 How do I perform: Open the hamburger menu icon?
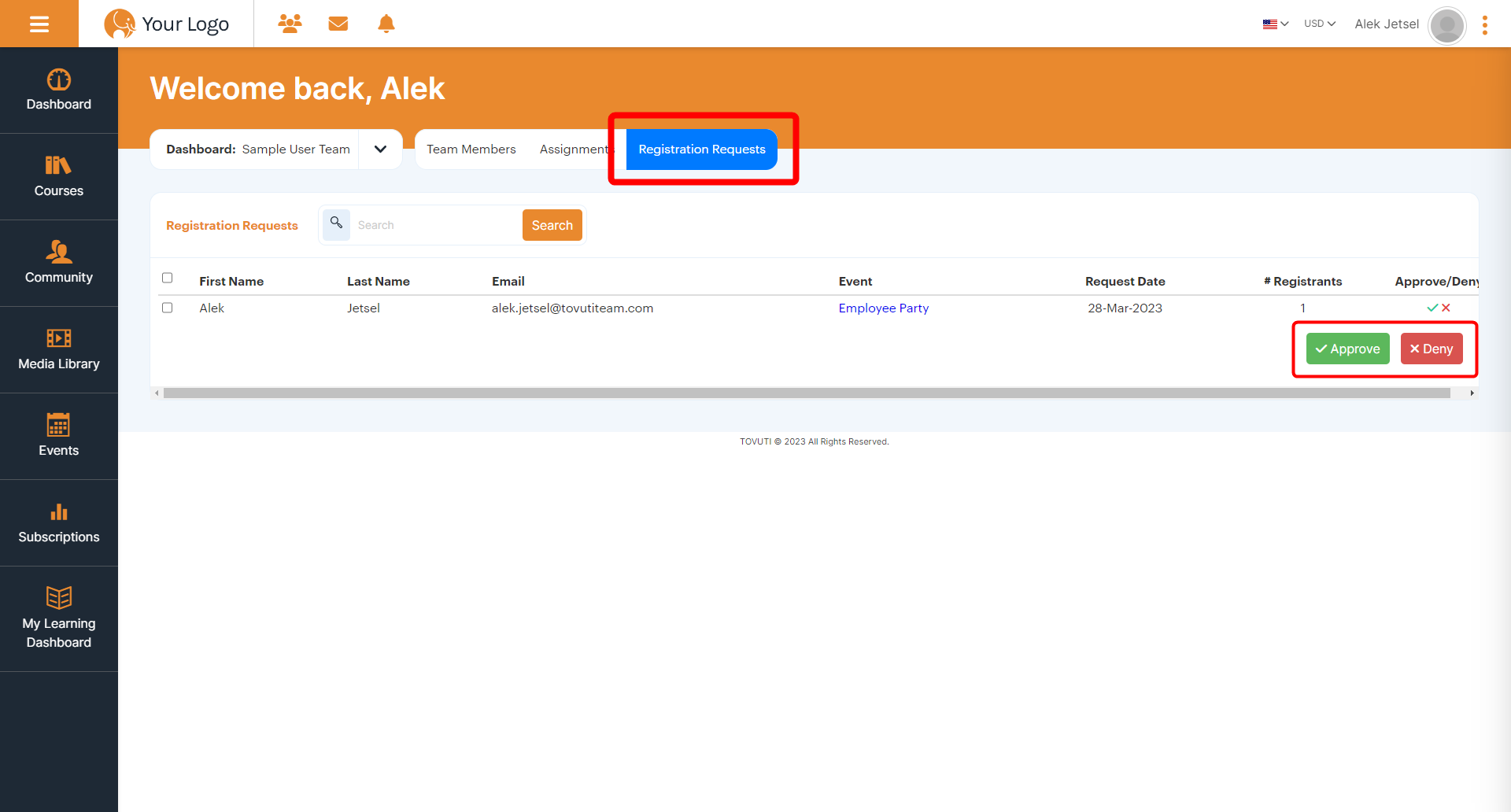(39, 24)
